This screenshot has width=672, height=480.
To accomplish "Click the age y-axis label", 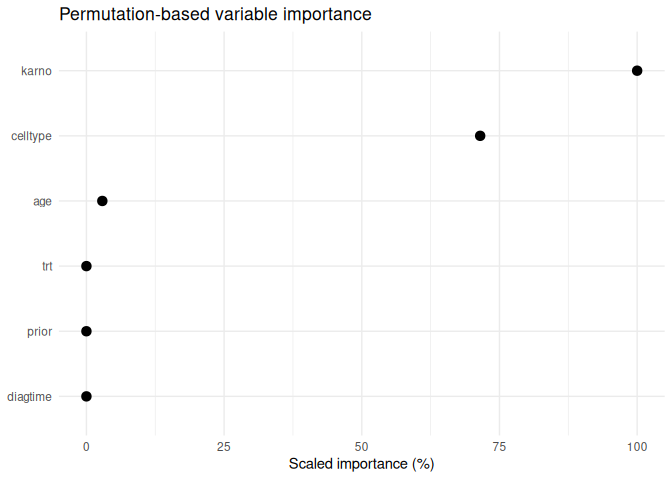I will (x=42, y=201).
